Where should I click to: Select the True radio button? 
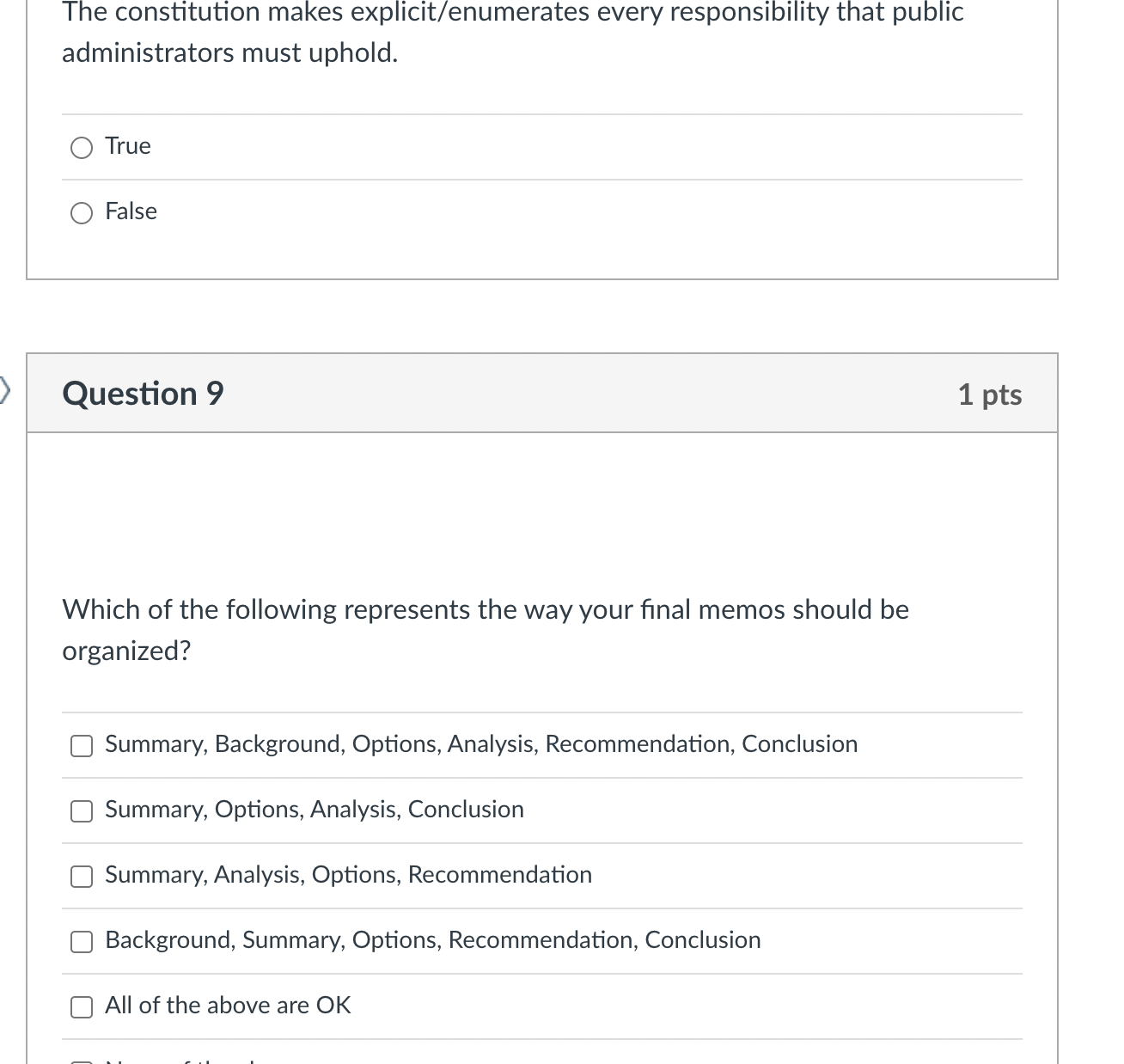click(81, 147)
